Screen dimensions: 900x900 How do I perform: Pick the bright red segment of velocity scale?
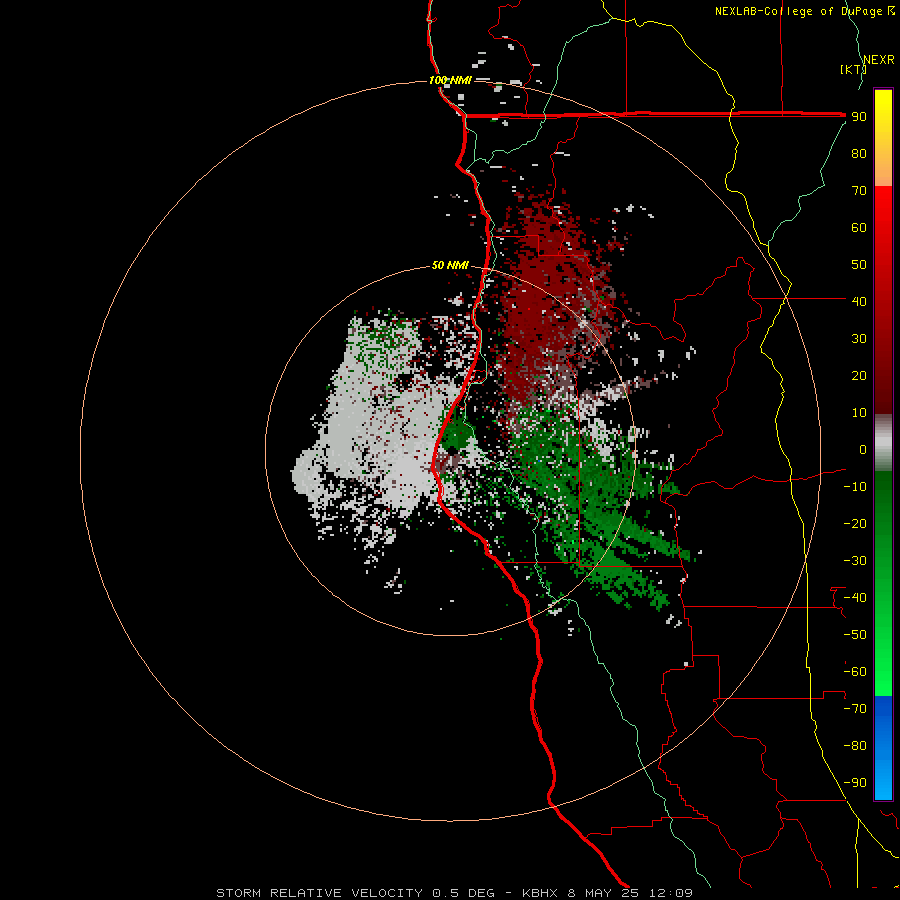883,300
